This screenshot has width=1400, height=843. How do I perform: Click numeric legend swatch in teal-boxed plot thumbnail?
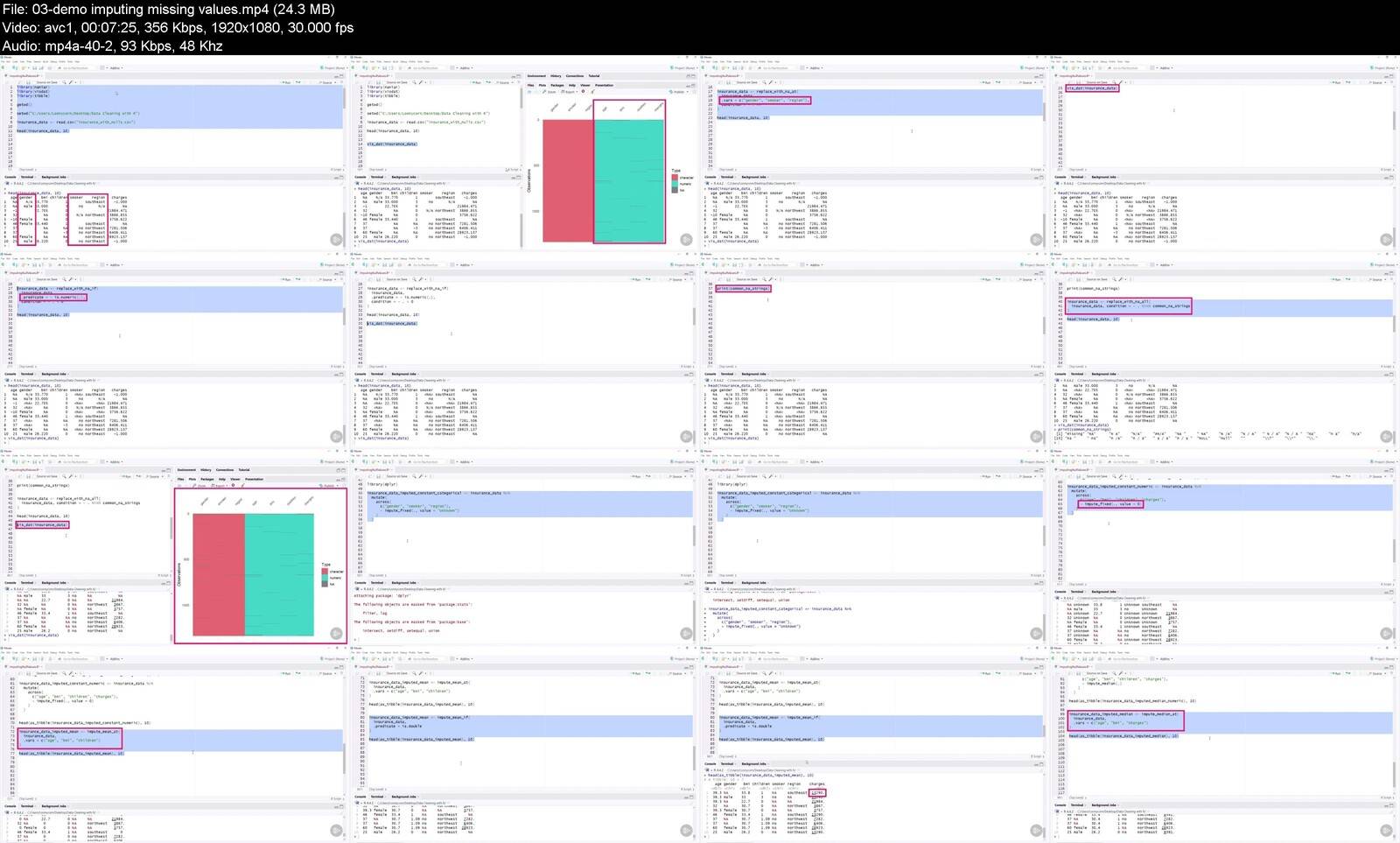pos(675,183)
